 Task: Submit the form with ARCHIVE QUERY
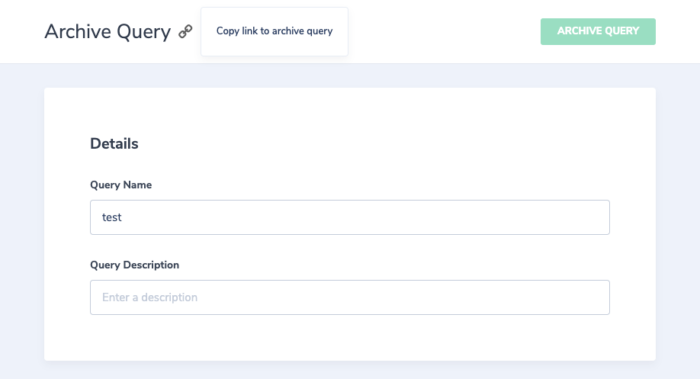[x=598, y=31]
